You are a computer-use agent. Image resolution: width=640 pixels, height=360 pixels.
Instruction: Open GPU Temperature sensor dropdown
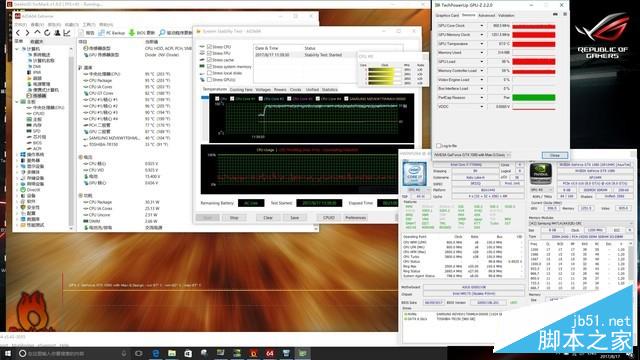[x=482, y=44]
